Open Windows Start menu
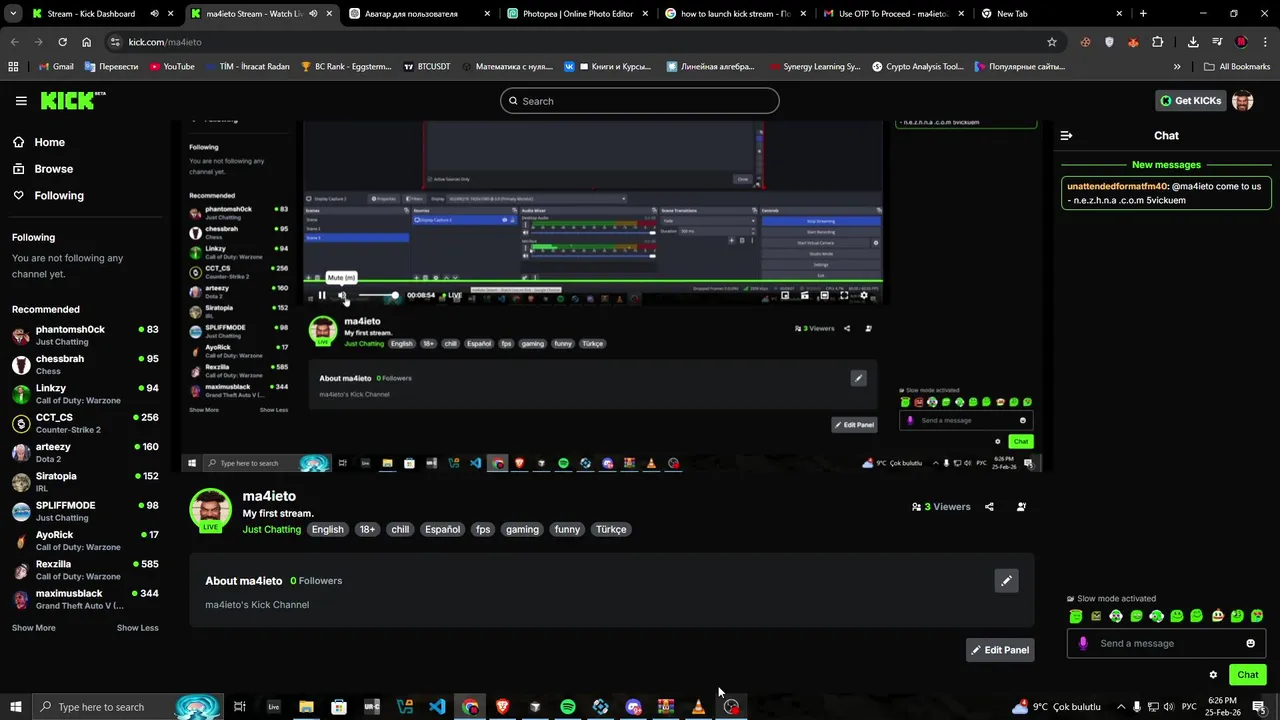 click(15, 707)
